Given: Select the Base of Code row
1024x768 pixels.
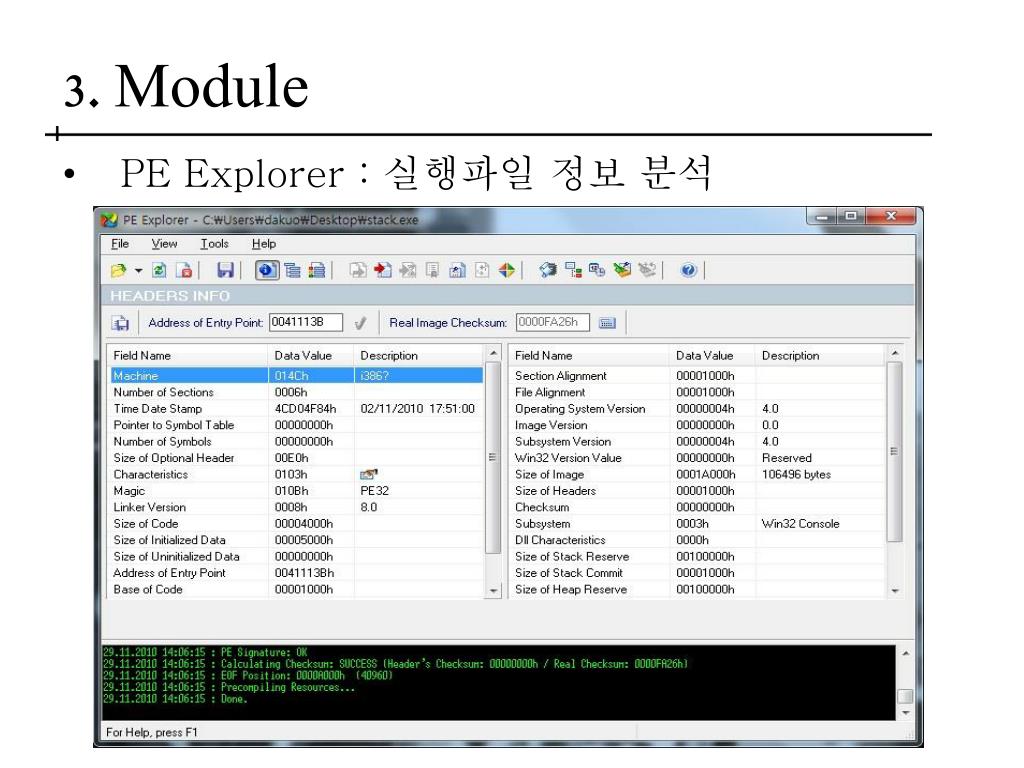Looking at the screenshot, I should pyautogui.click(x=297, y=589).
